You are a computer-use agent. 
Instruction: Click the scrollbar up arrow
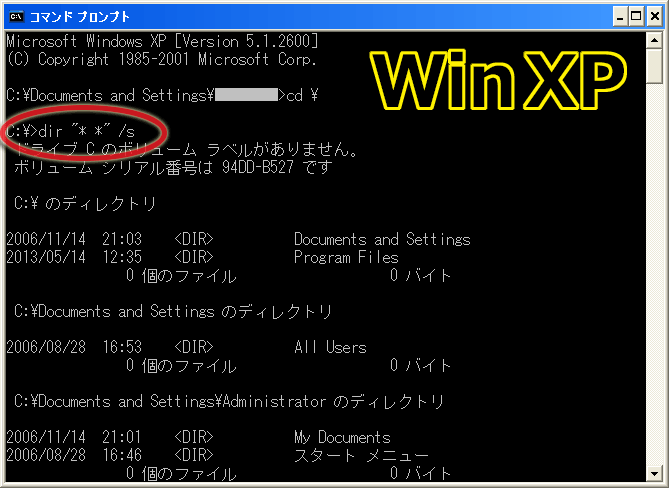point(654,41)
